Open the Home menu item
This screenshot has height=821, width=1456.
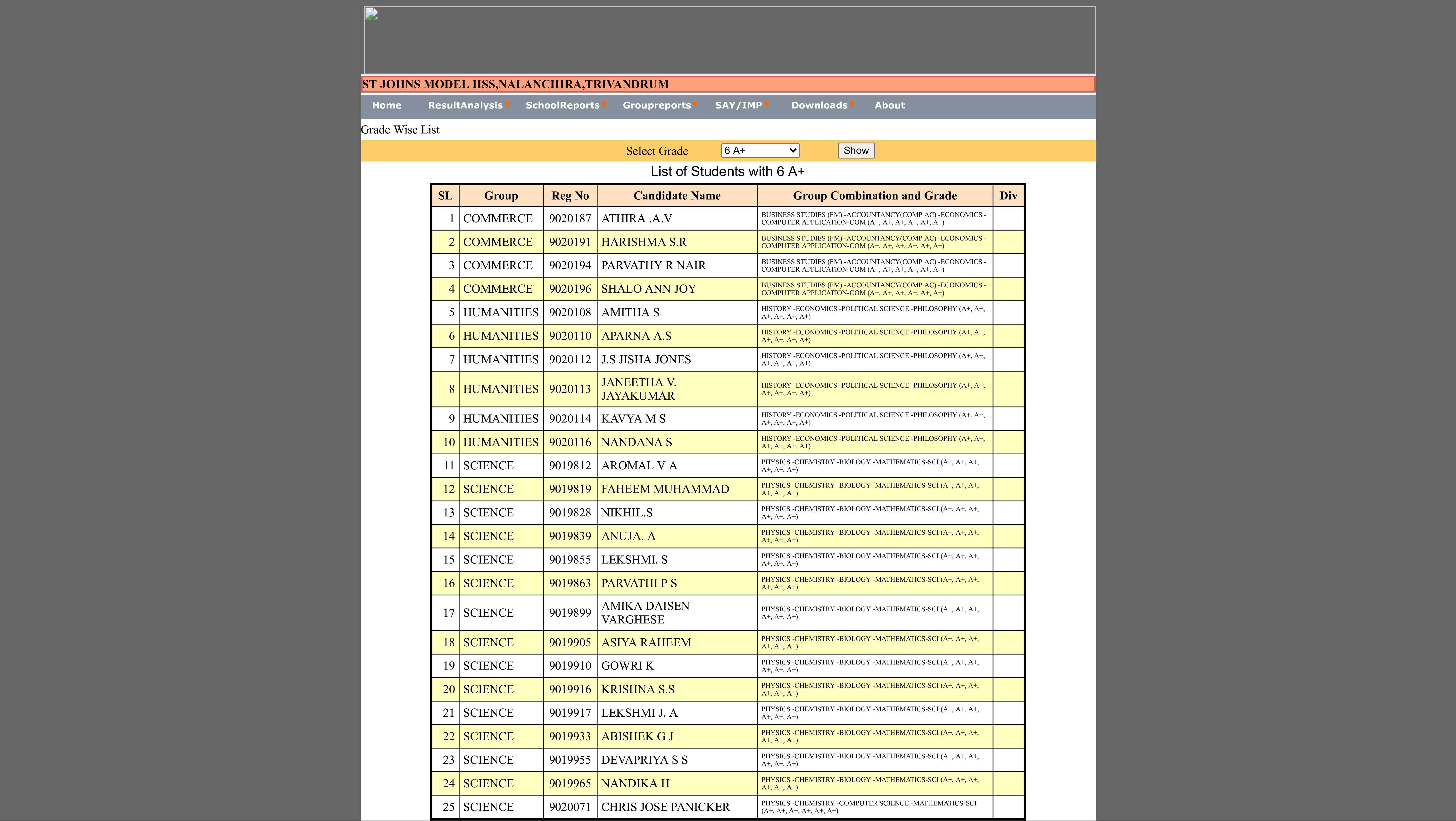[387, 105]
